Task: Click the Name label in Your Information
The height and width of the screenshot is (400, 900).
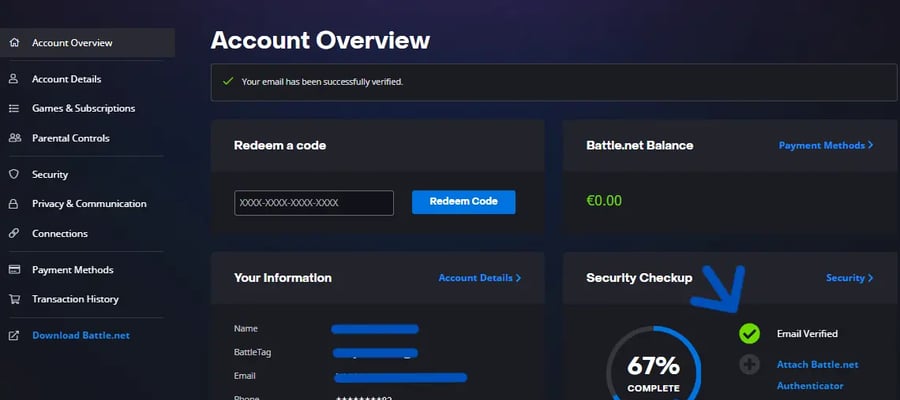Action: tap(246, 329)
